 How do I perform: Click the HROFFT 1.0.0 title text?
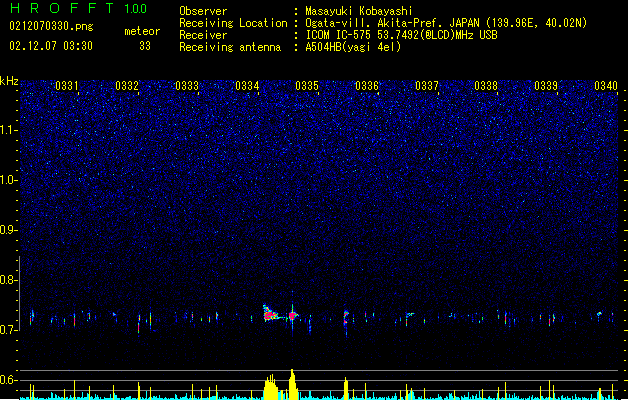coord(79,8)
